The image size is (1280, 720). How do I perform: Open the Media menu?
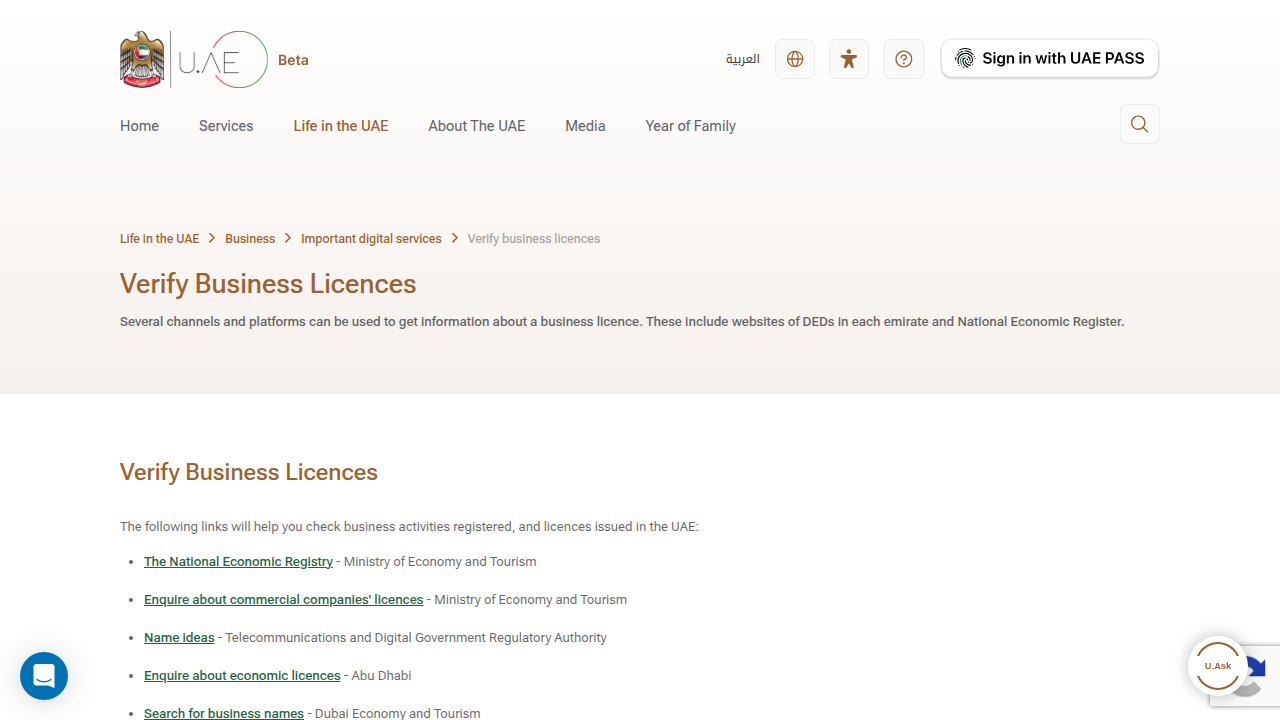tap(585, 126)
